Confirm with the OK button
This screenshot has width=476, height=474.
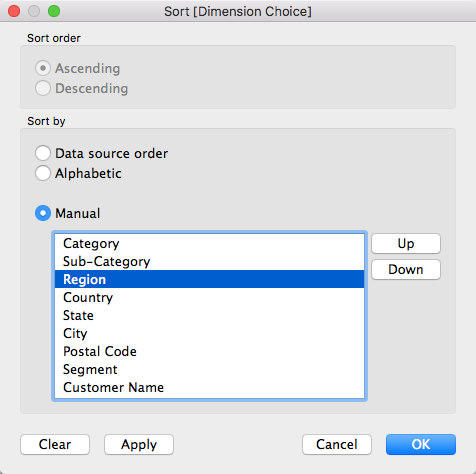[x=421, y=444]
